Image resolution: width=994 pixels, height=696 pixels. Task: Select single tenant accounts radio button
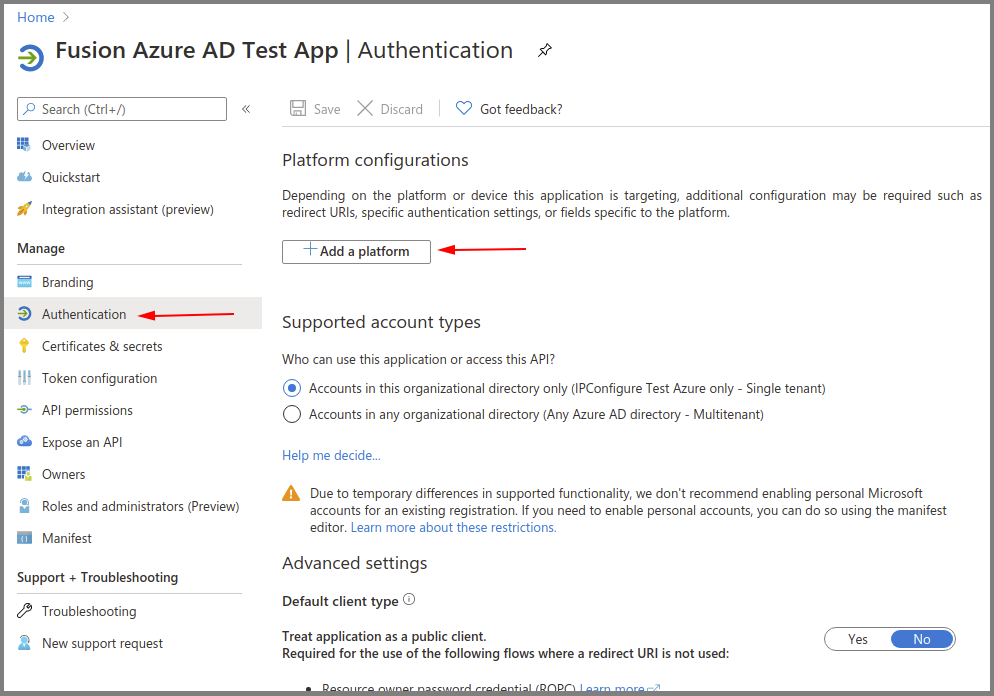click(292, 388)
